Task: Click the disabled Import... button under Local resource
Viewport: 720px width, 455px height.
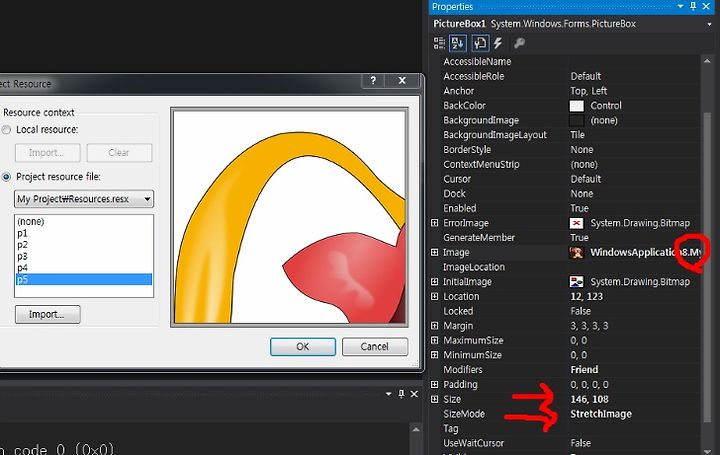Action: click(47, 153)
